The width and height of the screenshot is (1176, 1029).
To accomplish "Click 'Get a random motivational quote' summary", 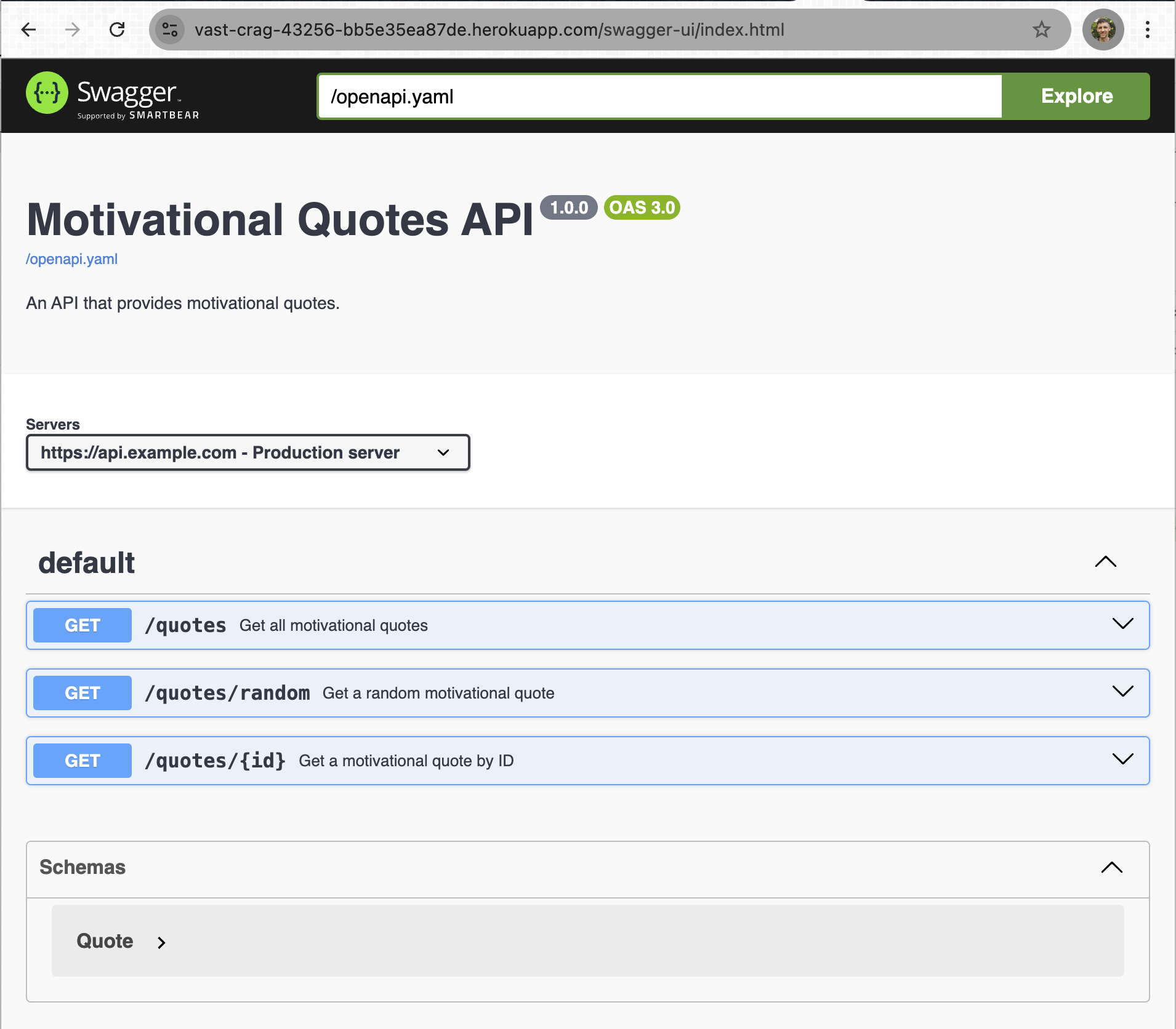I will [x=438, y=693].
